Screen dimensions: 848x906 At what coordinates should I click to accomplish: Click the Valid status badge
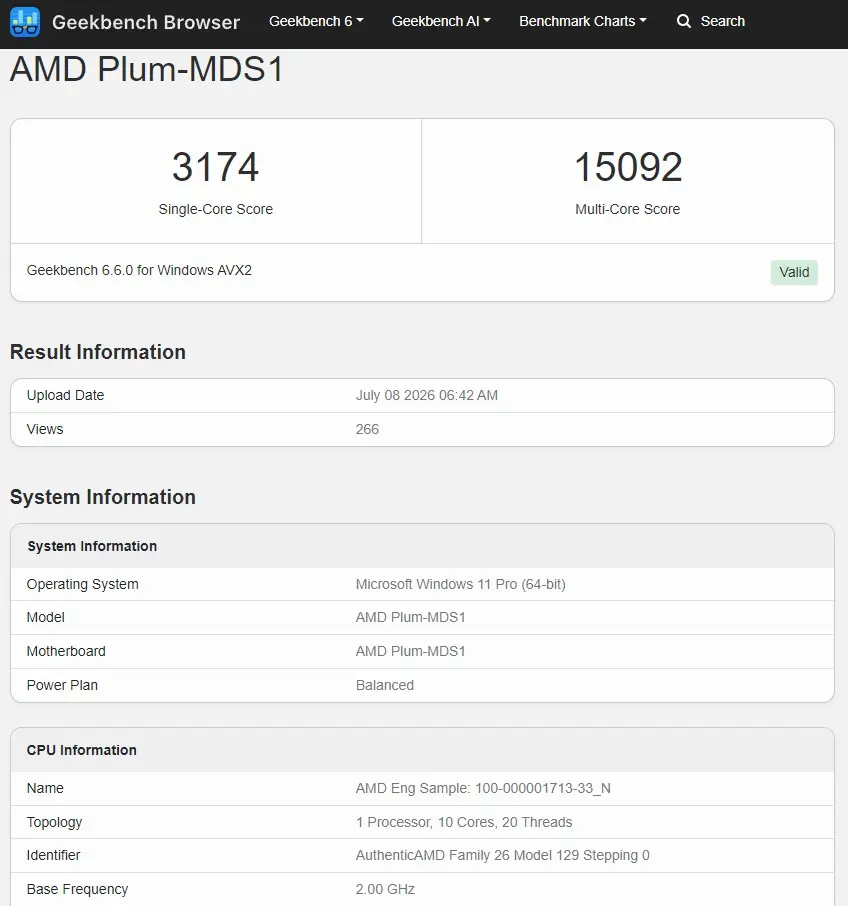click(794, 272)
